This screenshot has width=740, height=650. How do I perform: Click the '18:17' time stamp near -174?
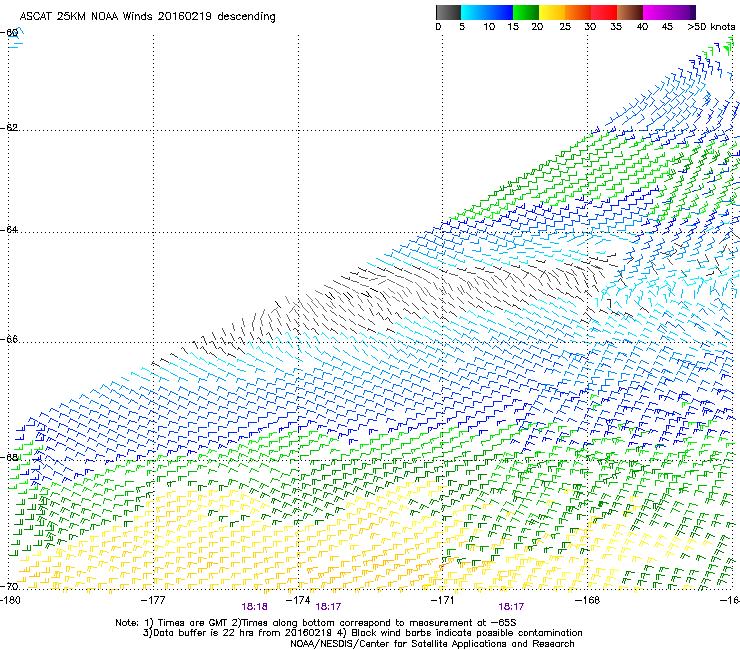click(x=328, y=607)
